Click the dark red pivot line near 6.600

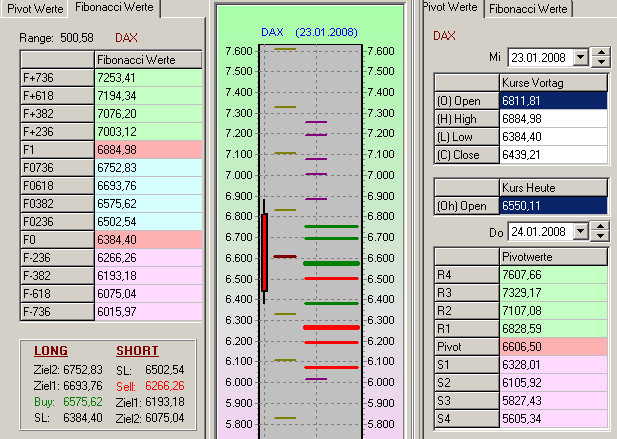pos(285,256)
